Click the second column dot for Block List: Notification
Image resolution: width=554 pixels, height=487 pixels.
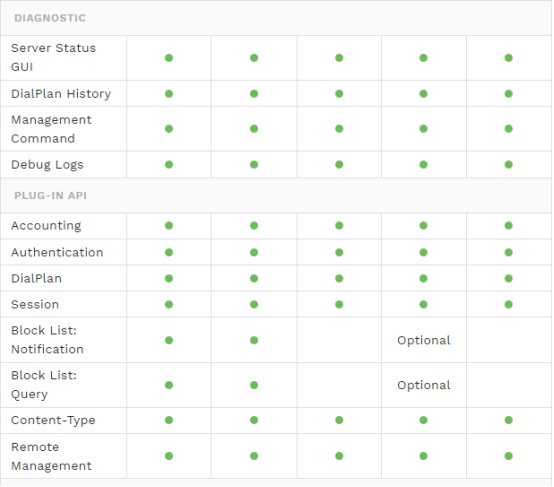254,341
